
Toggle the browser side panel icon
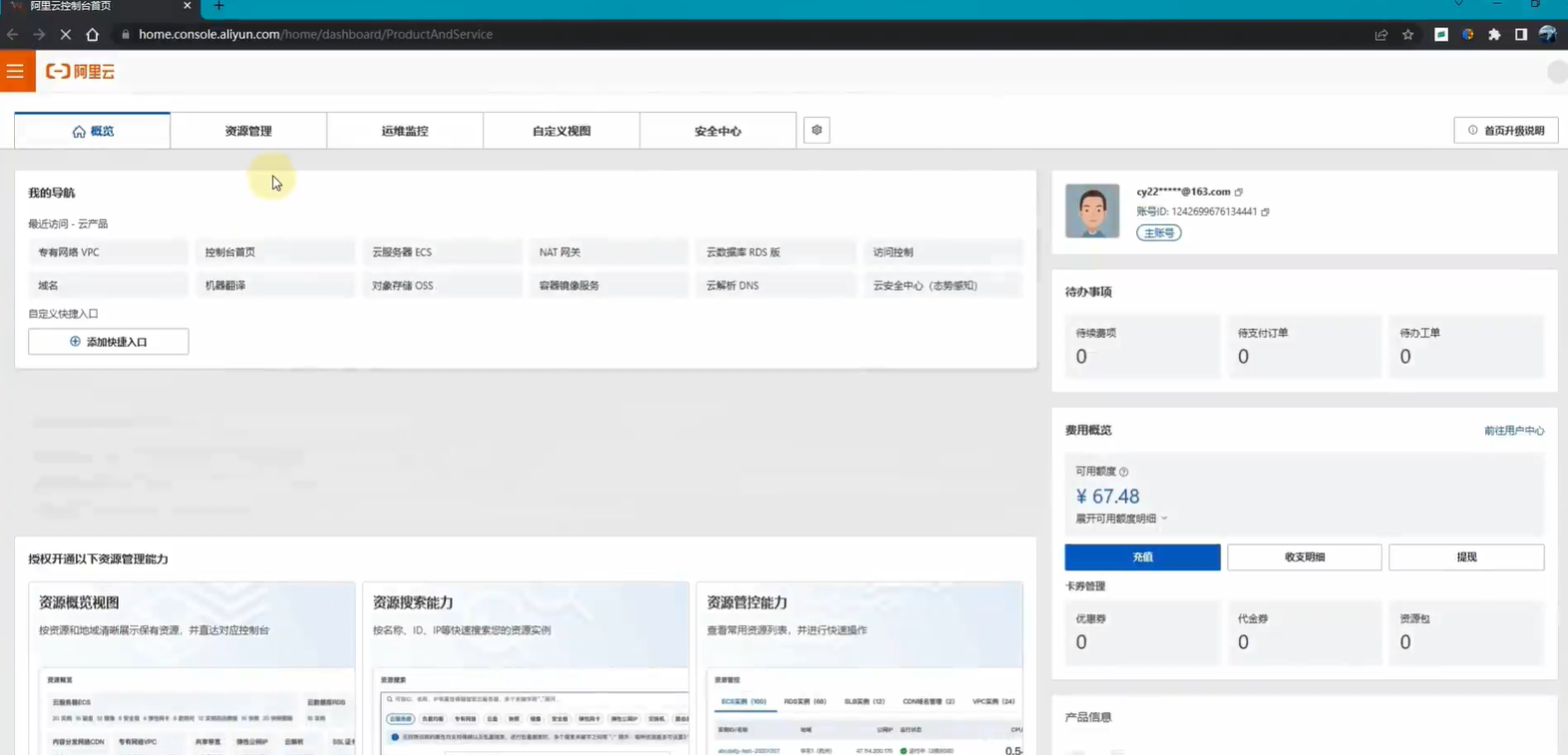(1521, 34)
